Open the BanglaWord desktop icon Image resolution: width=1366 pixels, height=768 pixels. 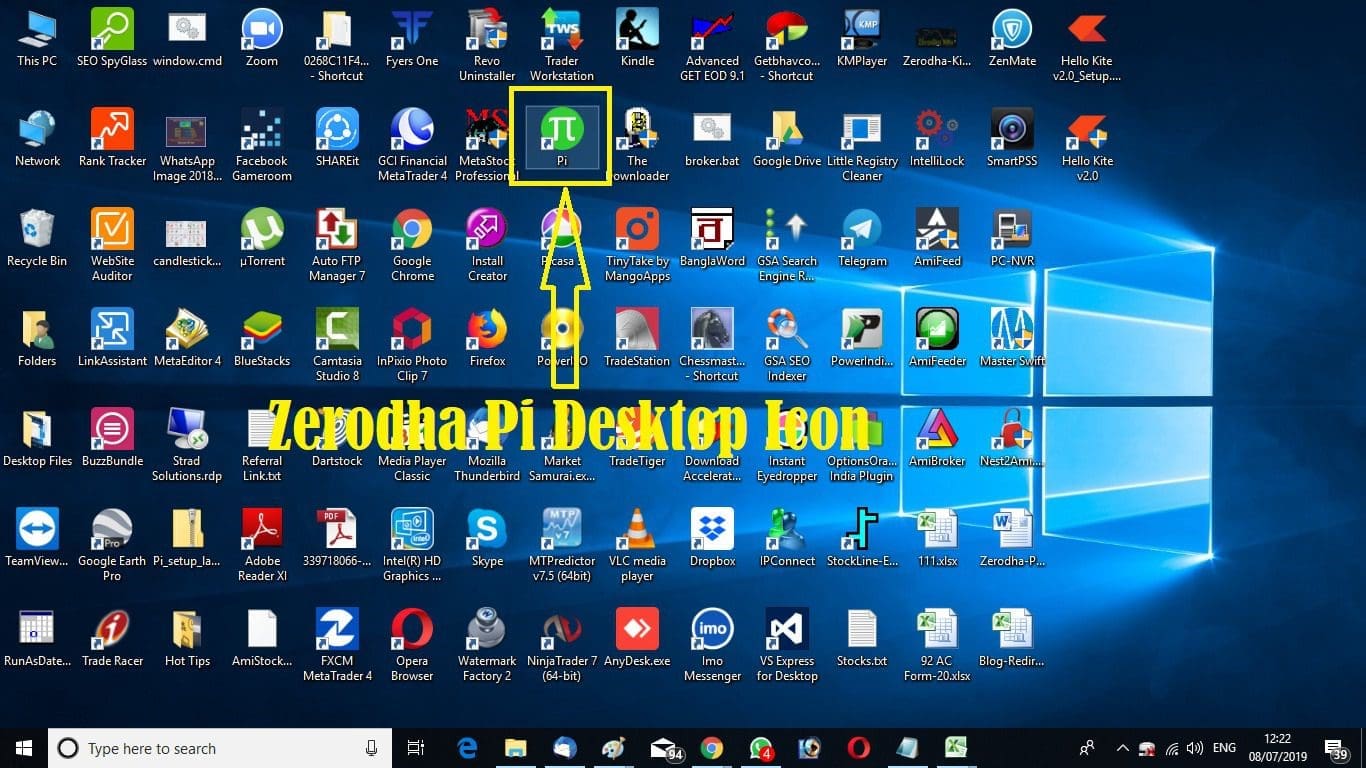click(x=712, y=237)
